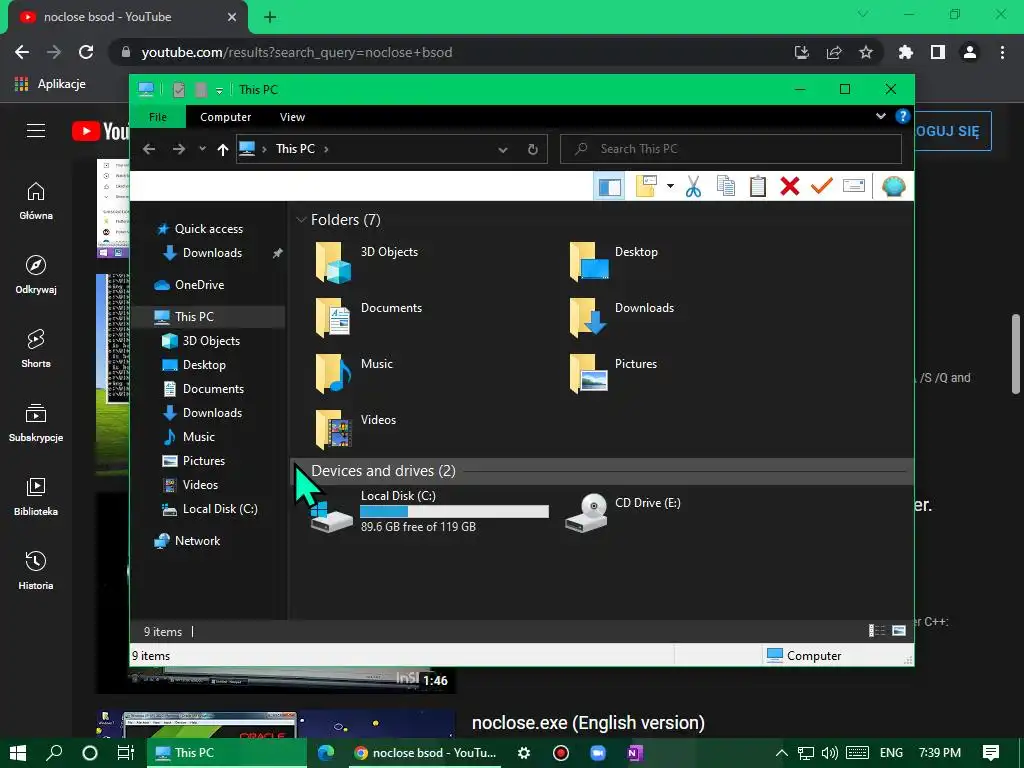
Task: Click the folder options icon in toolbar
Action: (x=646, y=187)
